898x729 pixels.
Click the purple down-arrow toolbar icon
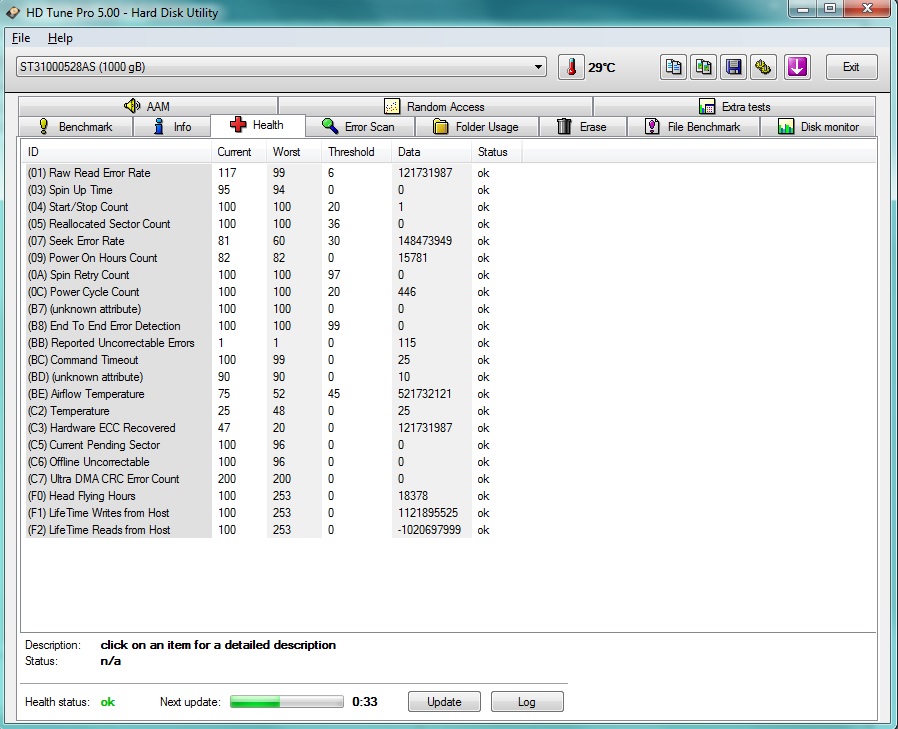tap(797, 67)
